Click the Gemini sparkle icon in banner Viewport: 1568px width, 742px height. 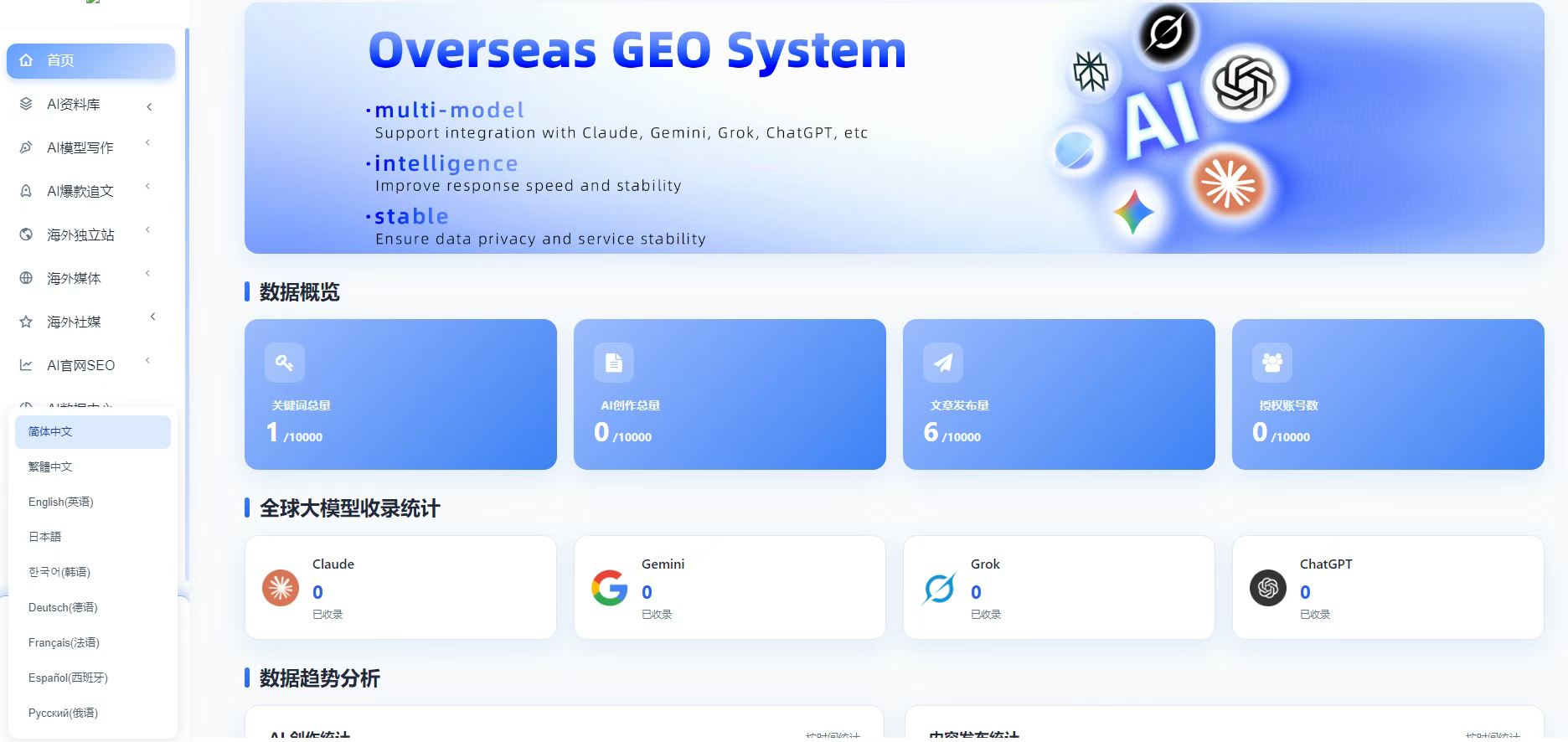click(1134, 212)
